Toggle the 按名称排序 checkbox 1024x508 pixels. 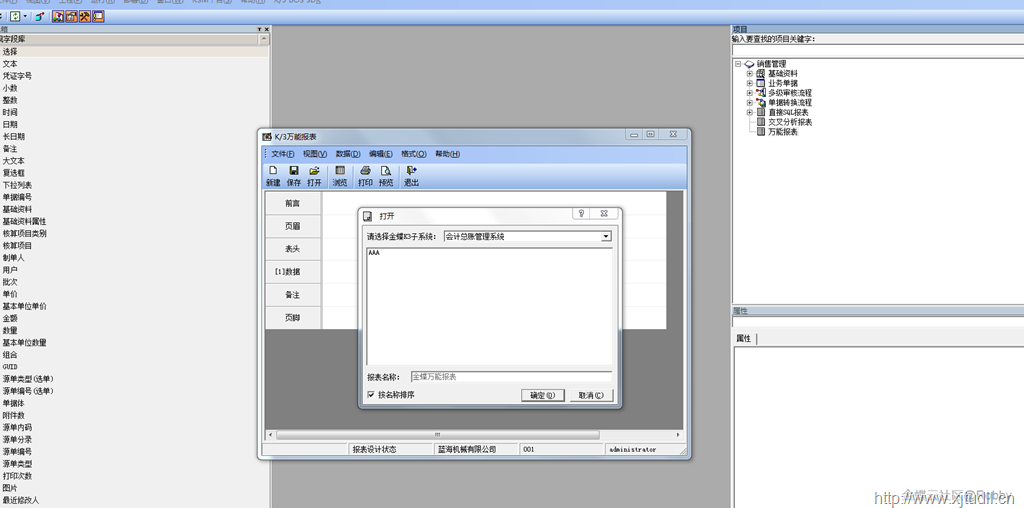(371, 395)
